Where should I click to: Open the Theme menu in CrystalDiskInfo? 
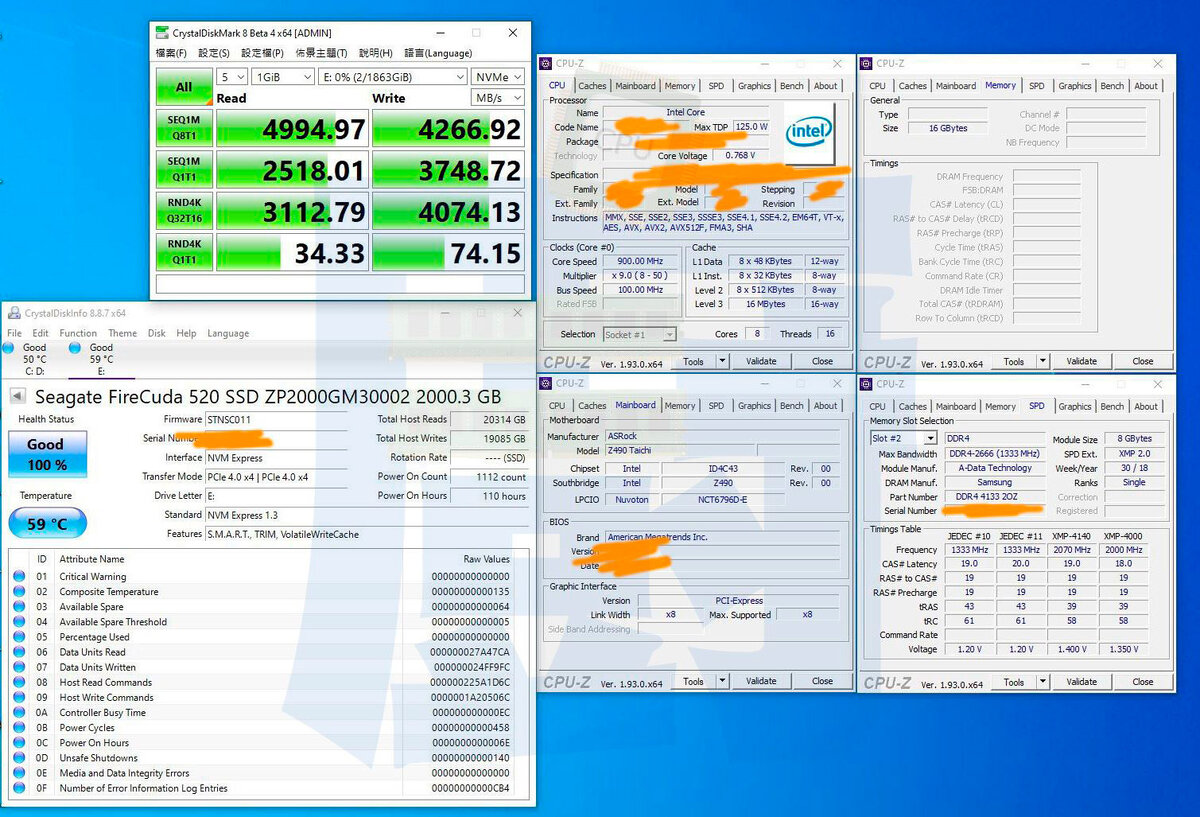pos(123,333)
